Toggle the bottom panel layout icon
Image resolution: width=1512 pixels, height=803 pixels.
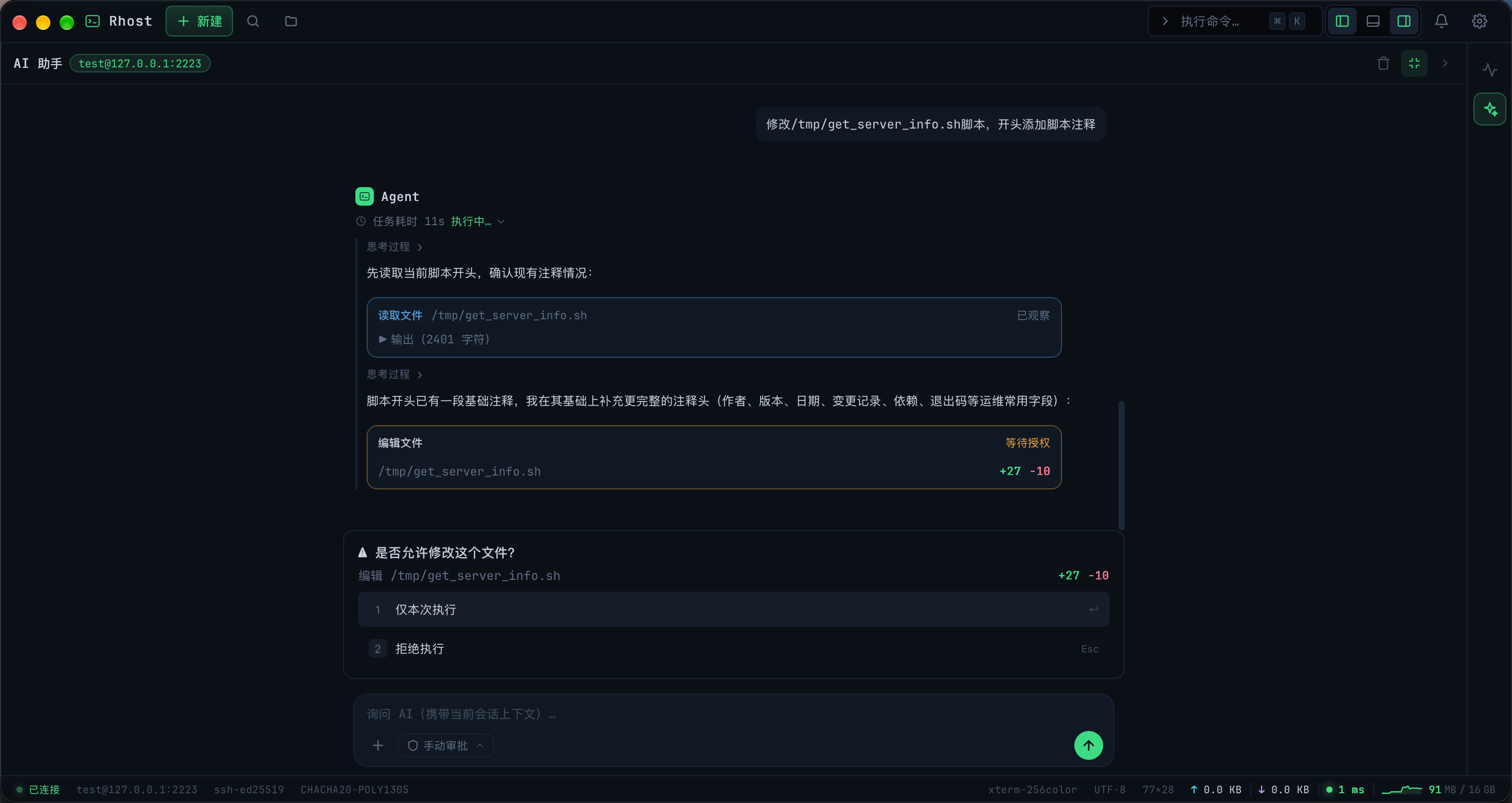coord(1373,21)
